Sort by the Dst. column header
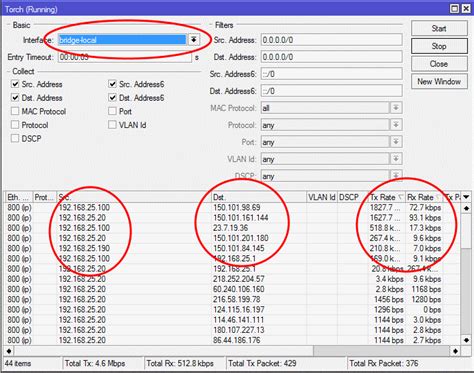The width and height of the screenshot is (474, 373). coord(259,197)
